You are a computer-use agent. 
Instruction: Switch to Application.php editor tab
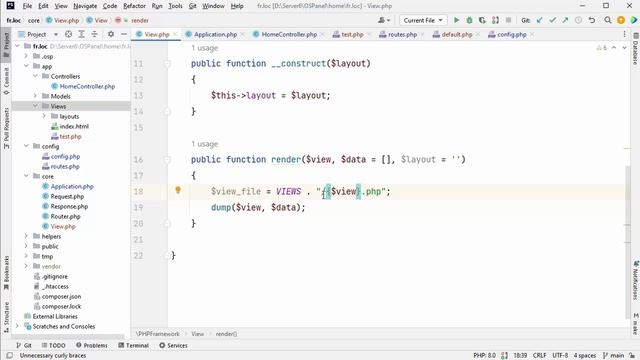click(x=215, y=34)
